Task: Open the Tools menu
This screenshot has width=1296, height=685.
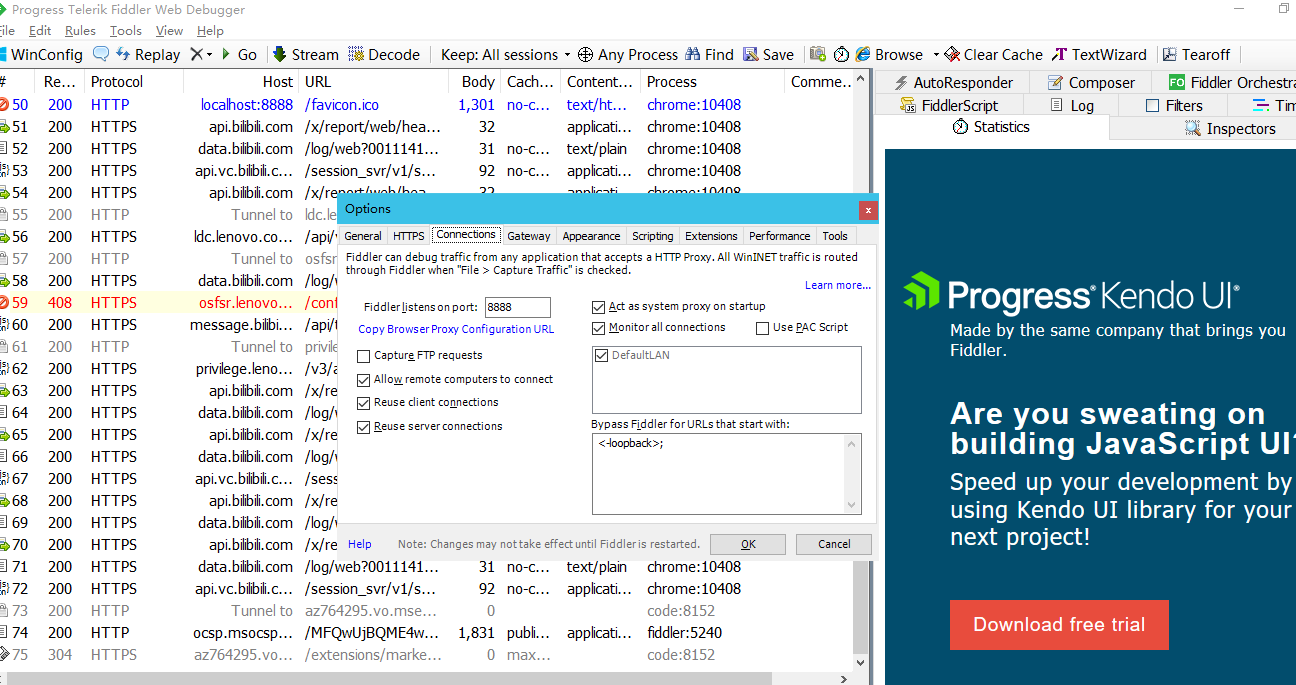Action: pyautogui.click(x=125, y=31)
